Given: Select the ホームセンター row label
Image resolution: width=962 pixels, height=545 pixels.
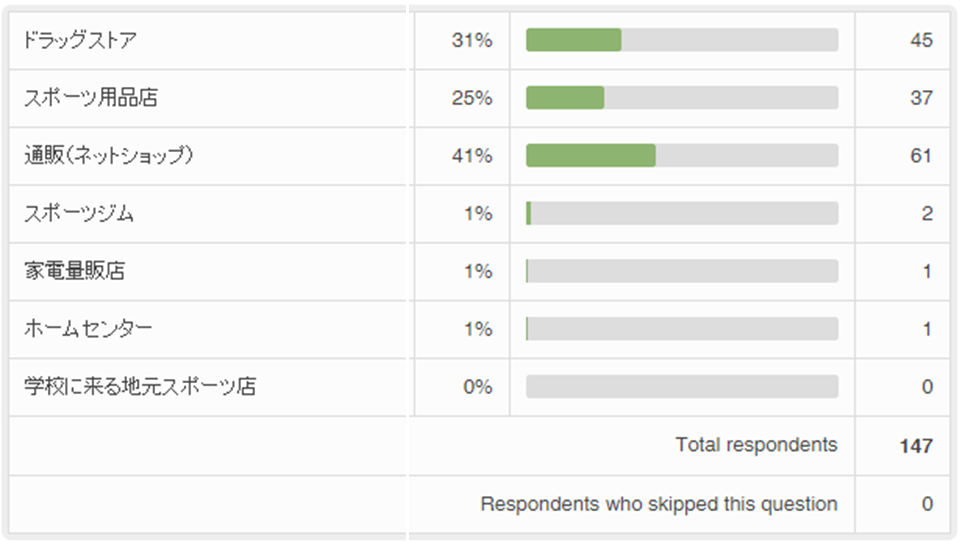Looking at the screenshot, I should pyautogui.click(x=89, y=329).
